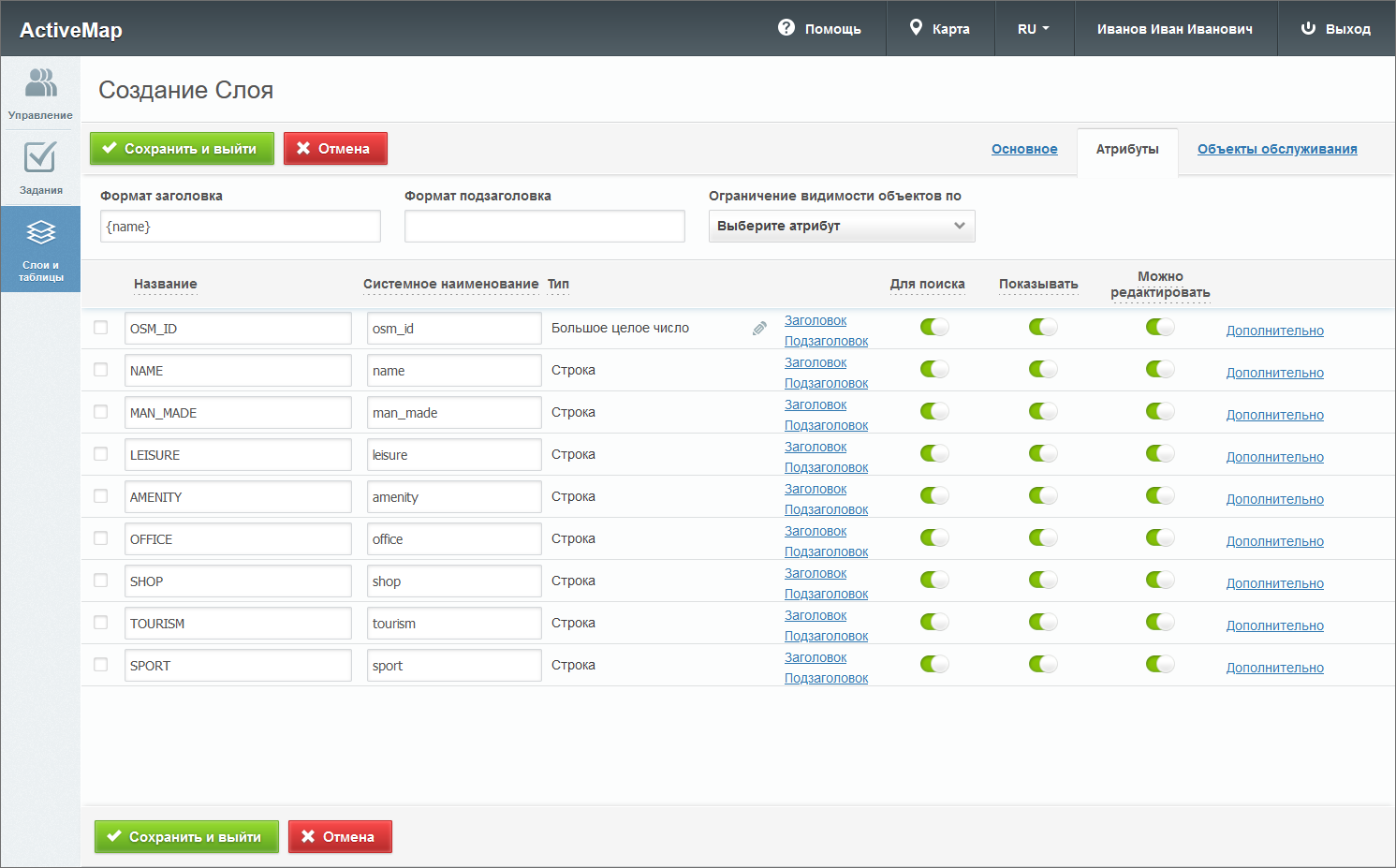Open Карта via the map pin icon
This screenshot has height=868, width=1396.
click(917, 28)
